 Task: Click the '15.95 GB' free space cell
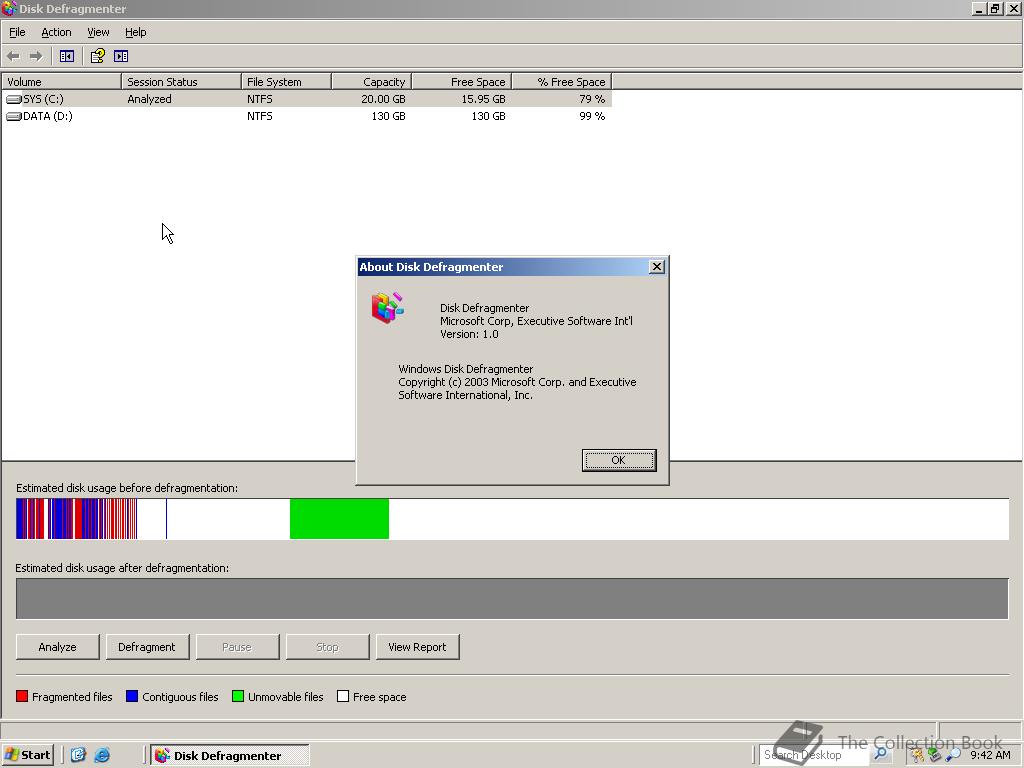pyautogui.click(x=483, y=99)
